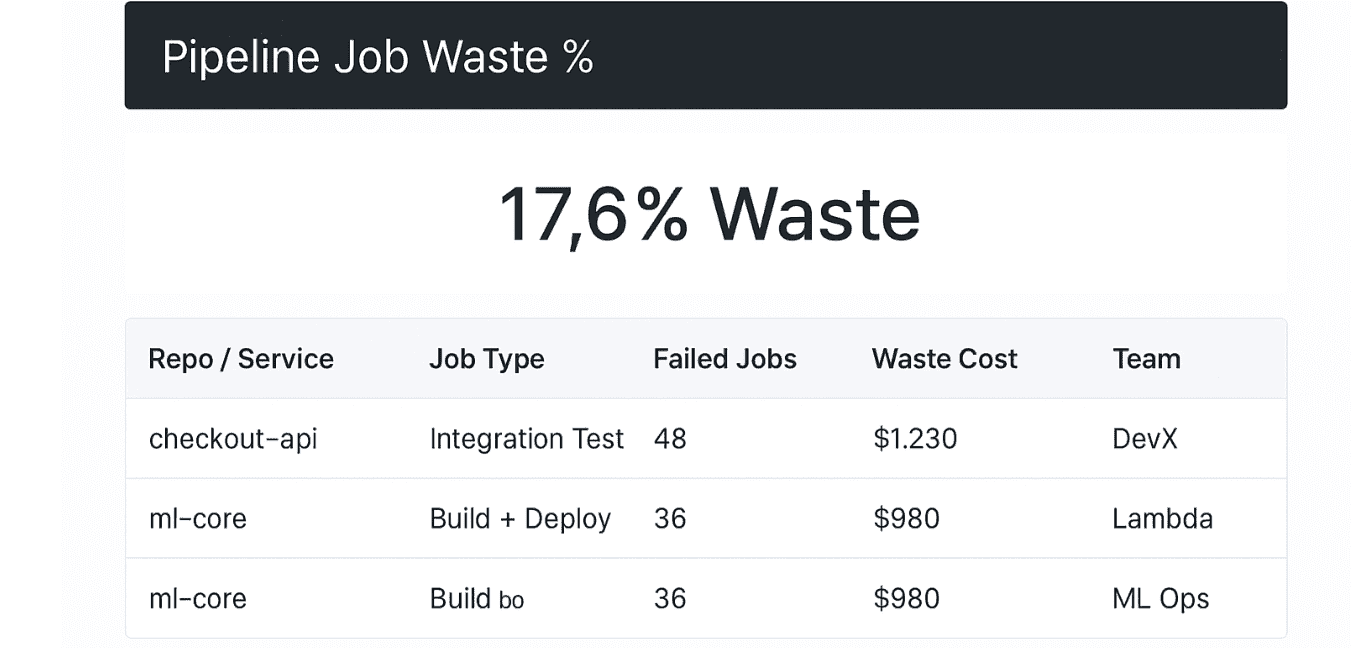
Task: Sort by Waste Cost column header
Action: [x=945, y=359]
